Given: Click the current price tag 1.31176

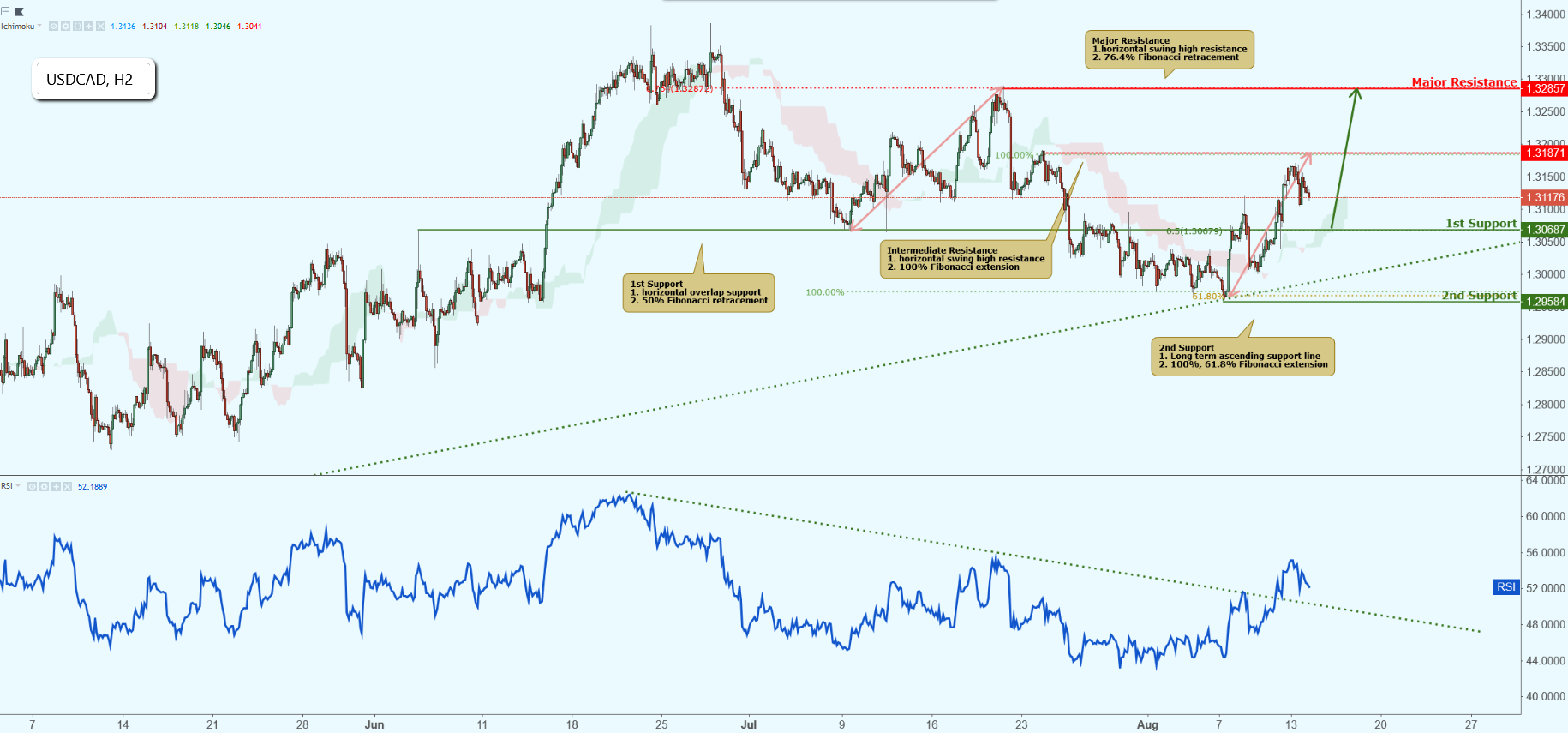Looking at the screenshot, I should [1545, 197].
